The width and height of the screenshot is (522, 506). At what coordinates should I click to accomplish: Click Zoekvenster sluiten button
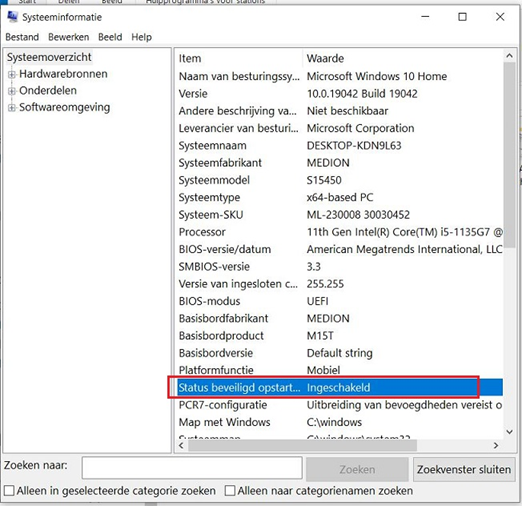pyautogui.click(x=464, y=469)
